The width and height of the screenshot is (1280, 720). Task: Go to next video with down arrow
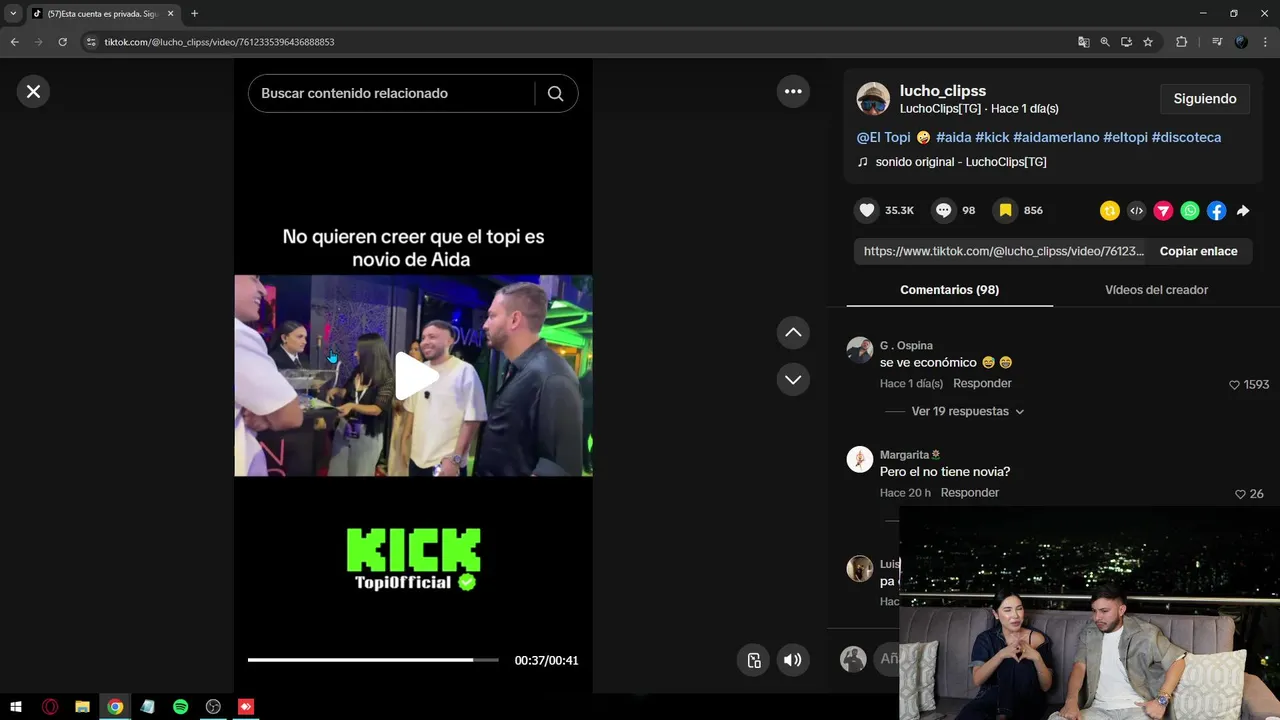coord(793,379)
